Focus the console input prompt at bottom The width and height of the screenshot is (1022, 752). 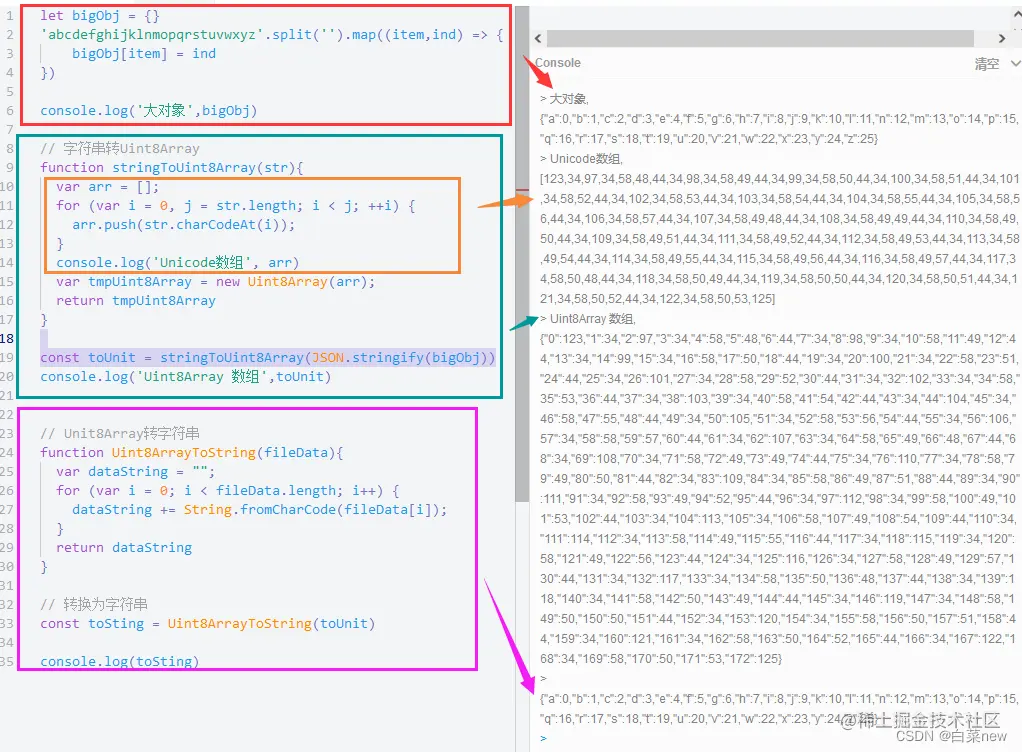pos(543,738)
